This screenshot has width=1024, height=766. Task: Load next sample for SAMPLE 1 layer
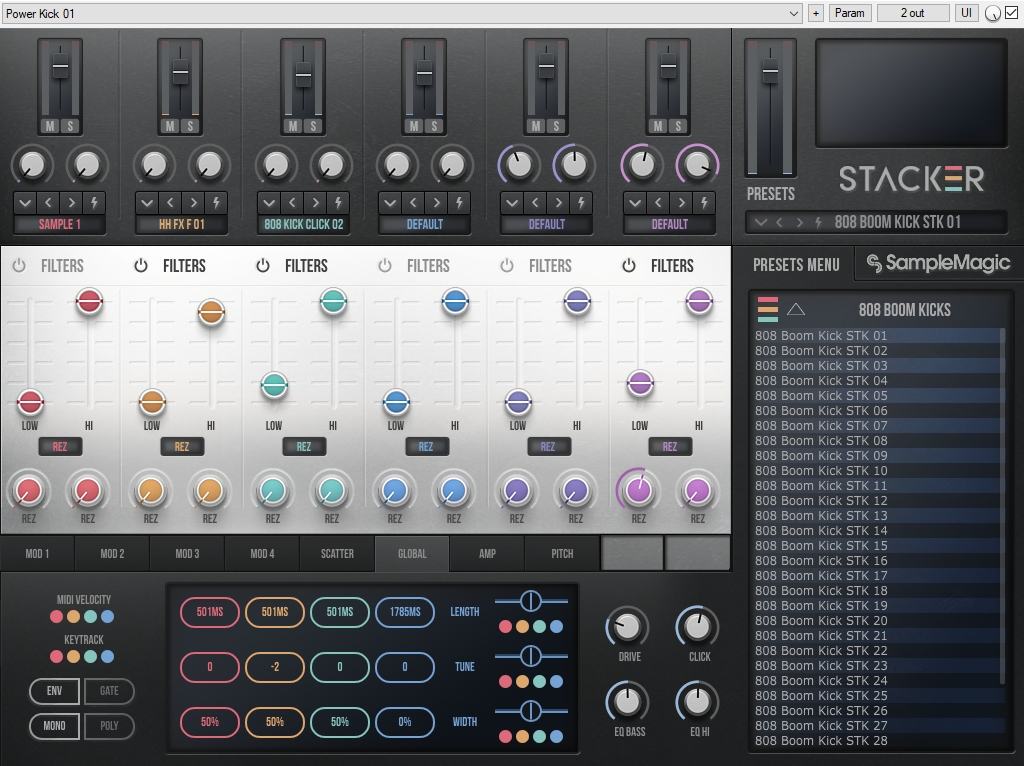(x=71, y=202)
